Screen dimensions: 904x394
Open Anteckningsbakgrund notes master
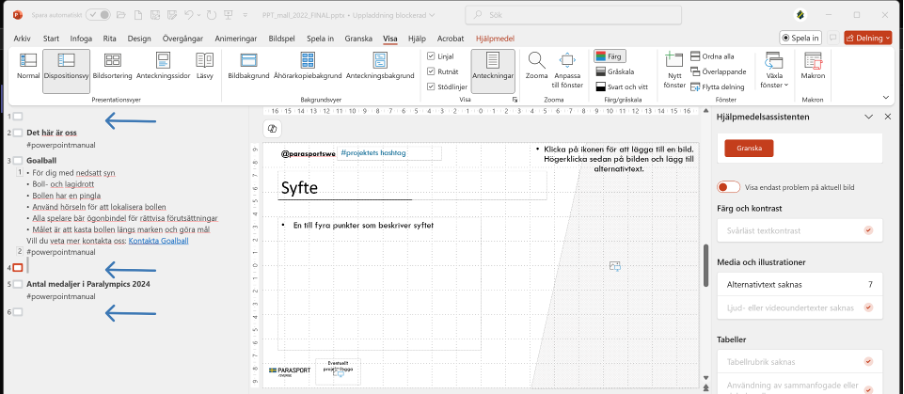pos(380,66)
